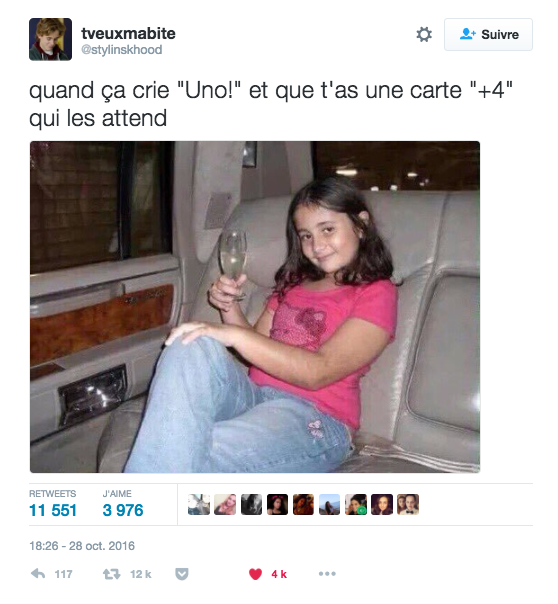The image size is (558, 604).
Task: Reply to the tweet with arrow icon
Action: (x=38, y=574)
